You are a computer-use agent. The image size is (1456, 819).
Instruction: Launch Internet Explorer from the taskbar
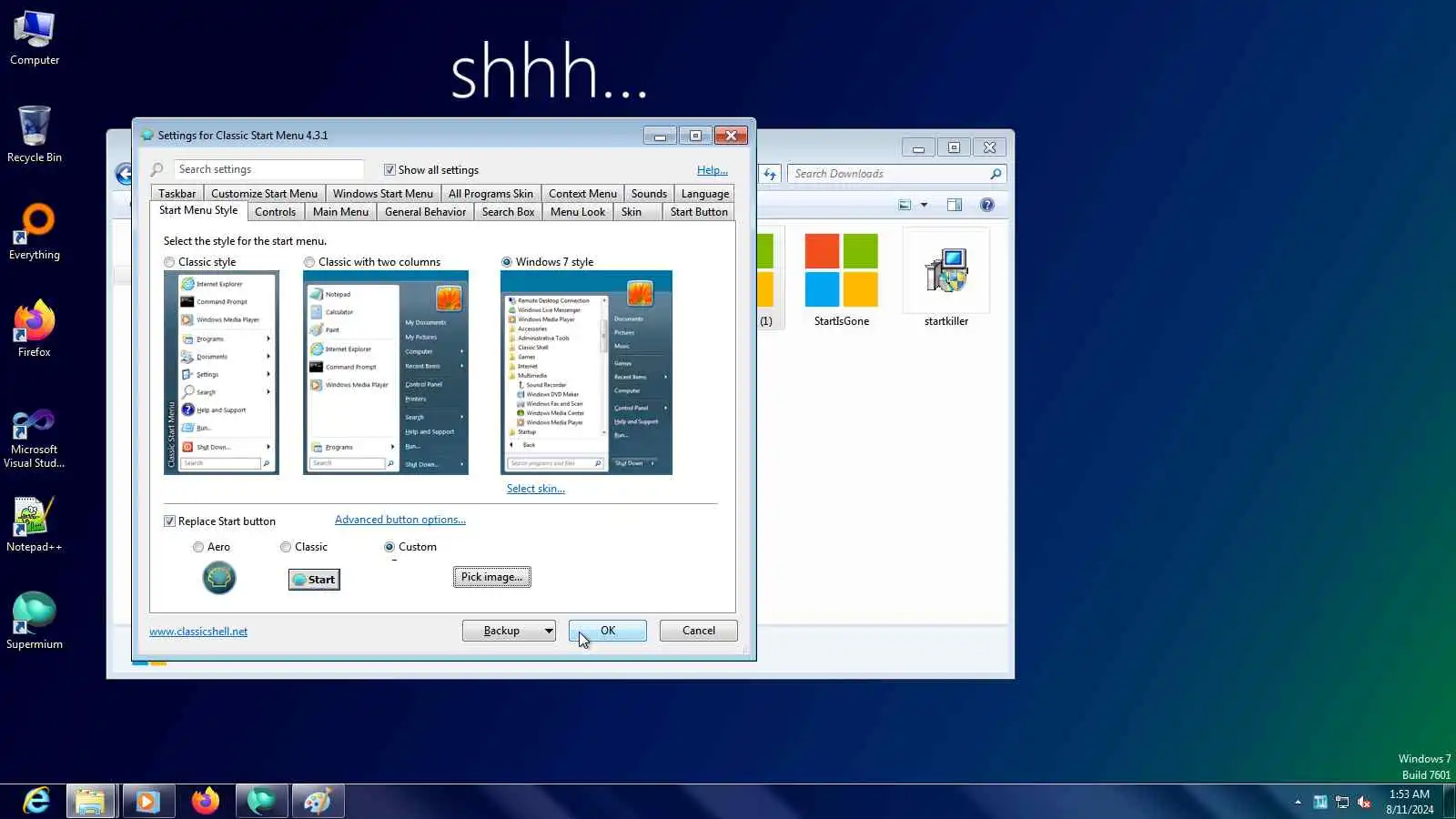click(36, 801)
